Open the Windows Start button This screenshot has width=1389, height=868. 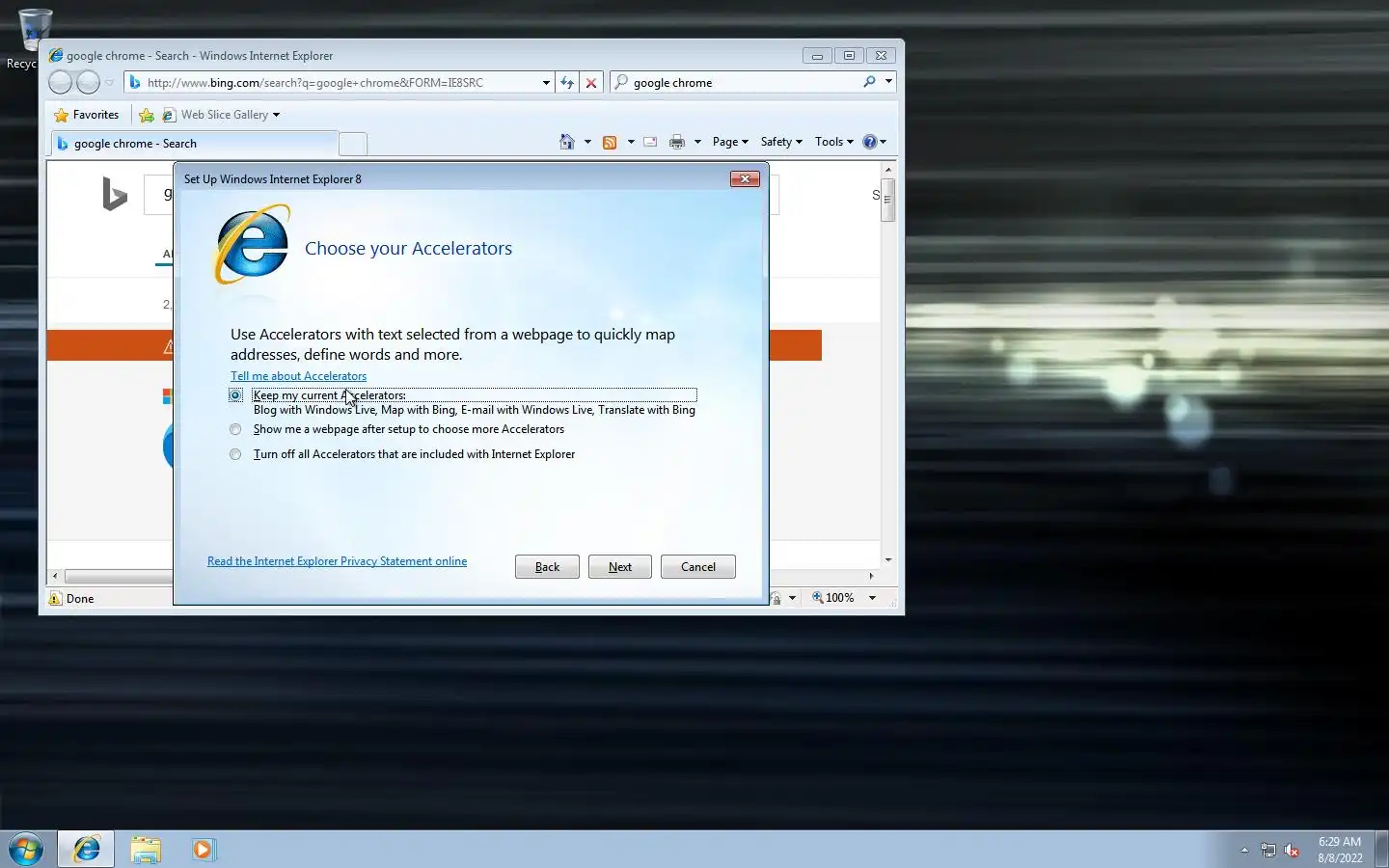coord(26,850)
